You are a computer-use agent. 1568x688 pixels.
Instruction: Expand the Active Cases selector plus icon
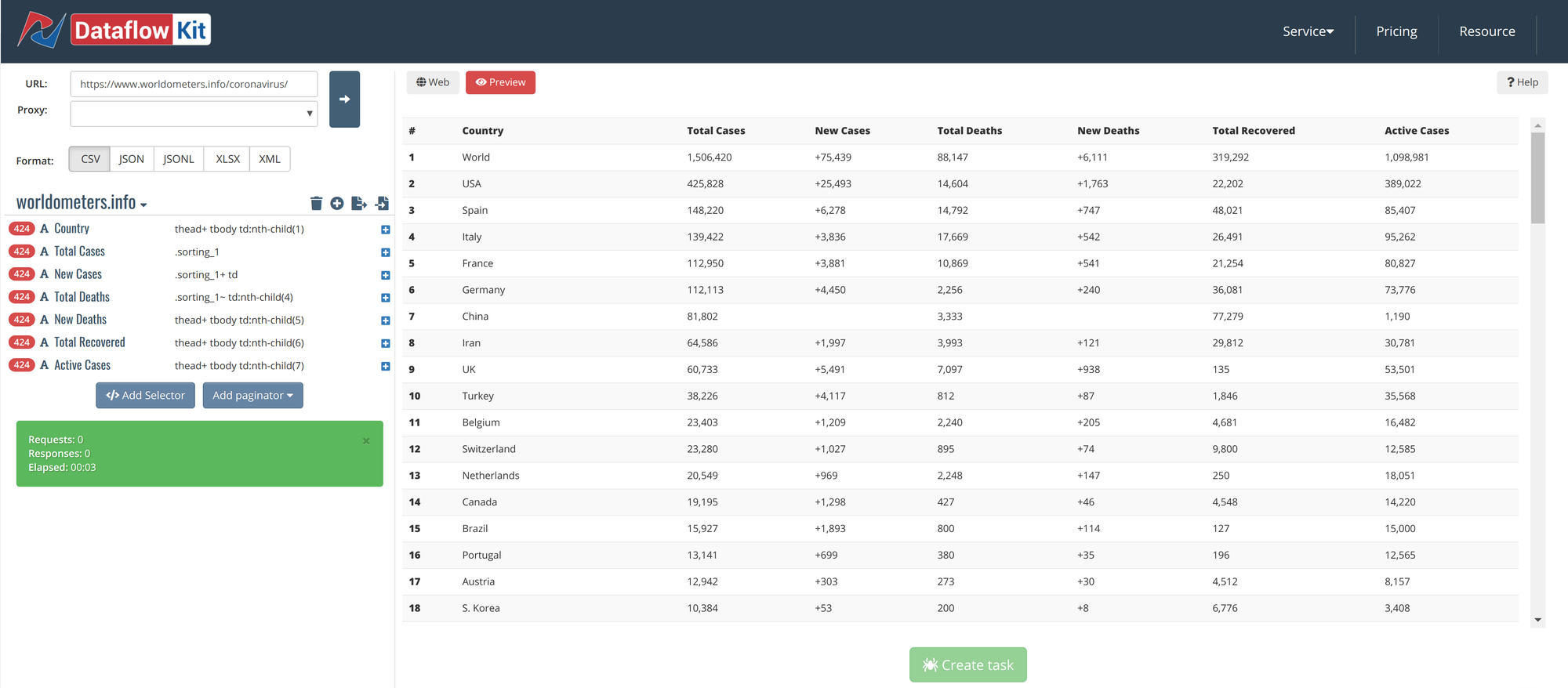tap(385, 366)
